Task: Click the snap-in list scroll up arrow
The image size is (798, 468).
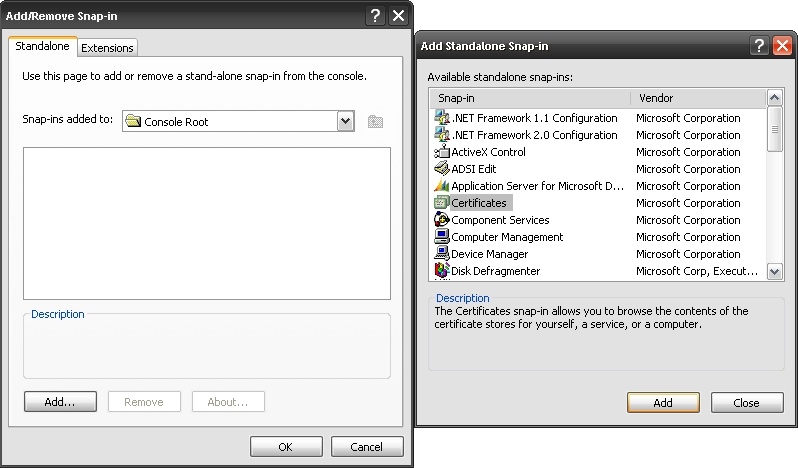Action: pyautogui.click(x=775, y=98)
